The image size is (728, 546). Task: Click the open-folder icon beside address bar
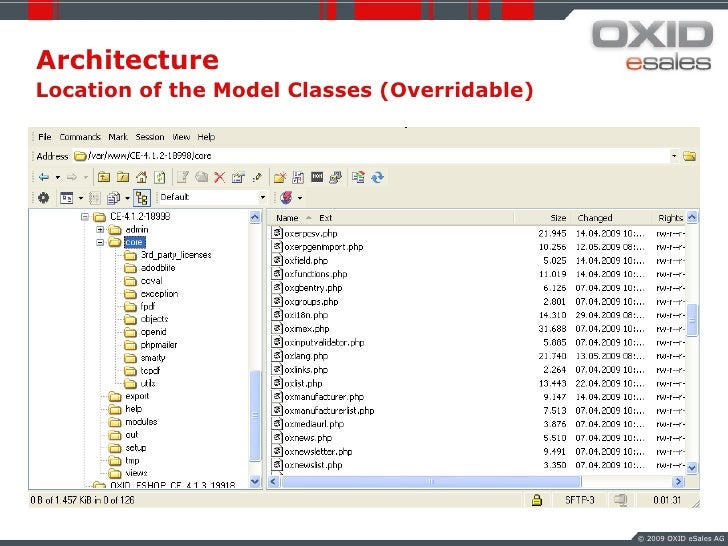pos(689,156)
